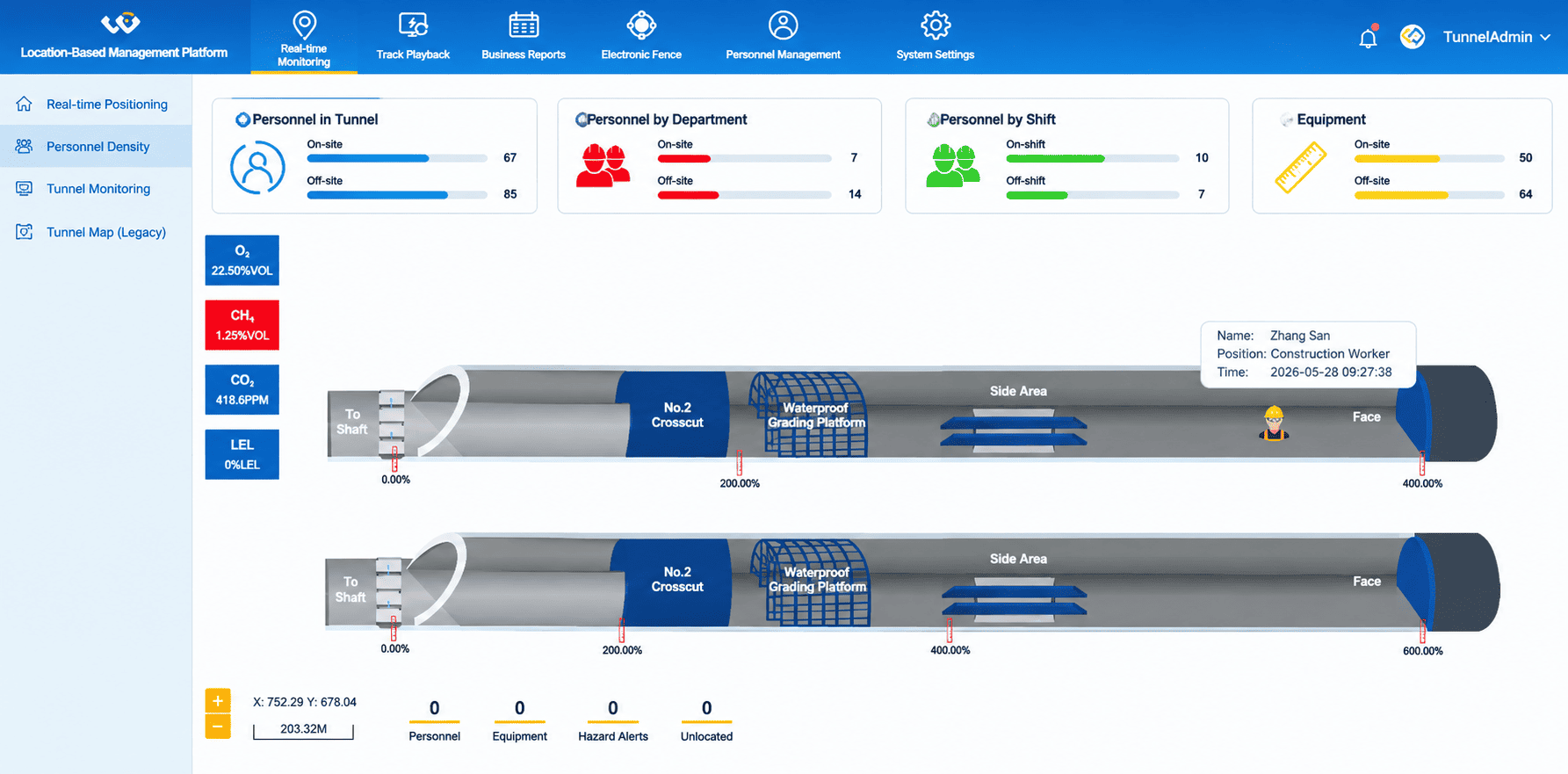The image size is (1568, 774).
Task: Select Personnel Density in sidebar
Action: click(x=96, y=146)
